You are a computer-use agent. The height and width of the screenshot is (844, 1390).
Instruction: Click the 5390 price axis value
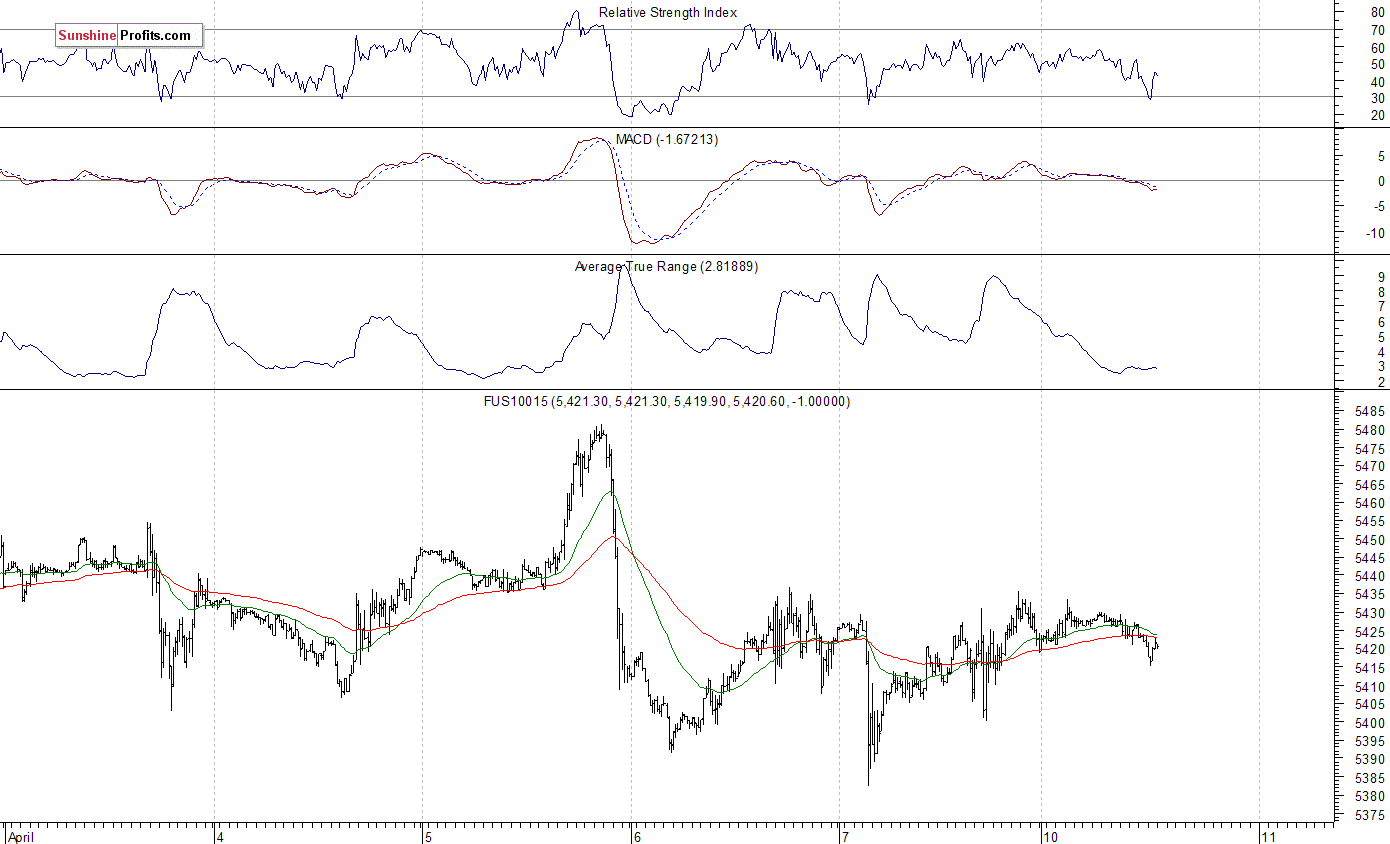tap(1369, 760)
